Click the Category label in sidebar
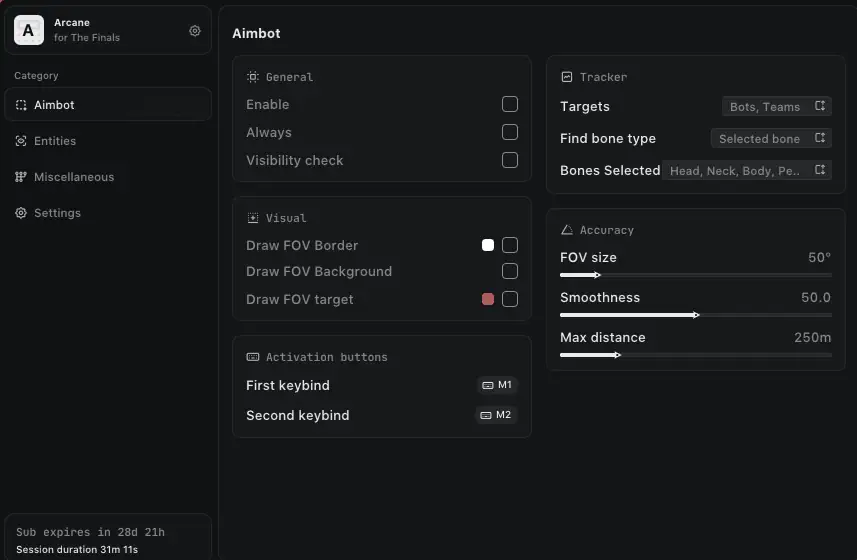 [x=36, y=75]
